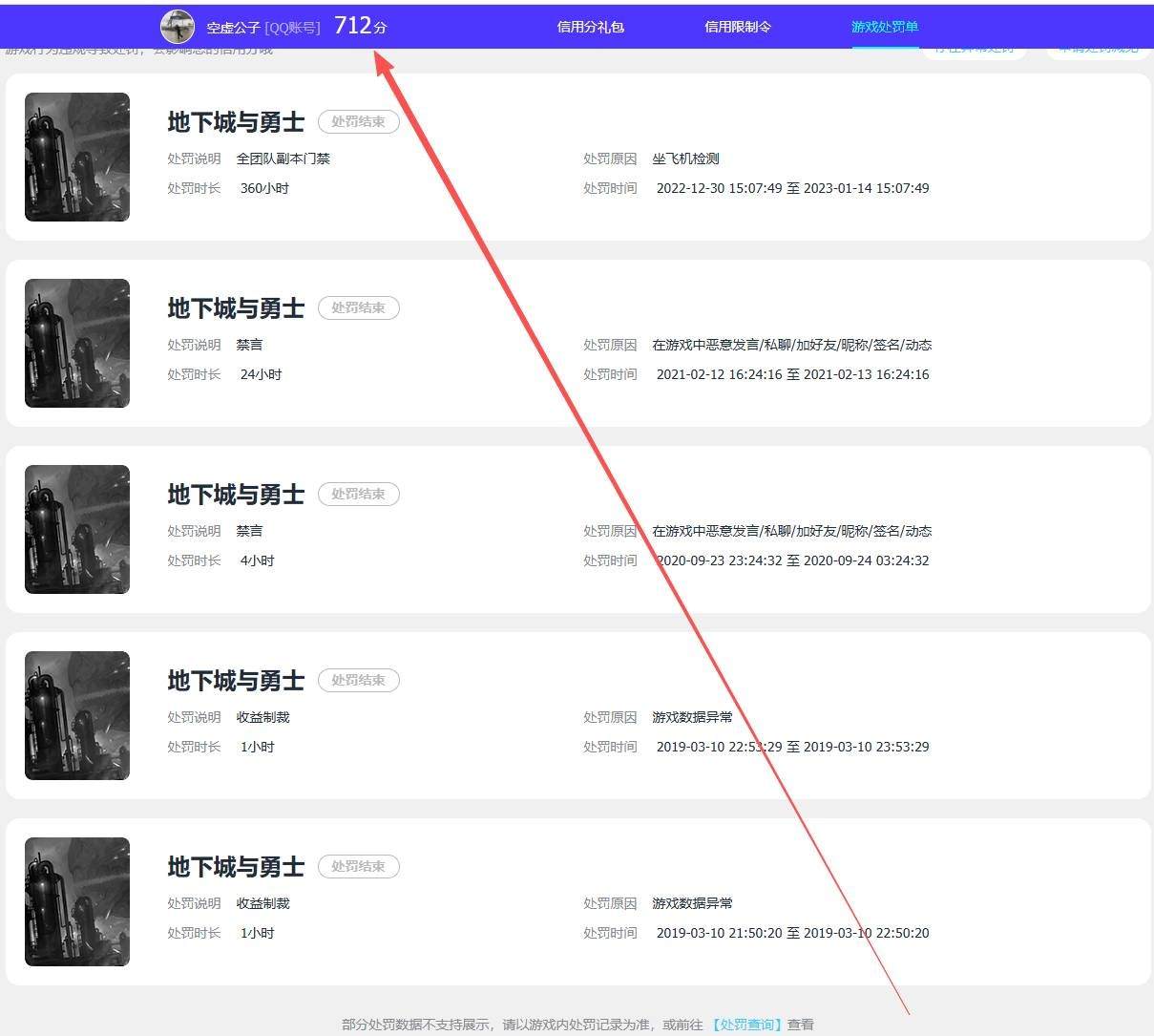This screenshot has width=1154, height=1036.
Task: Click the game thumbnail of the 4小时 penalty
Action: click(77, 529)
